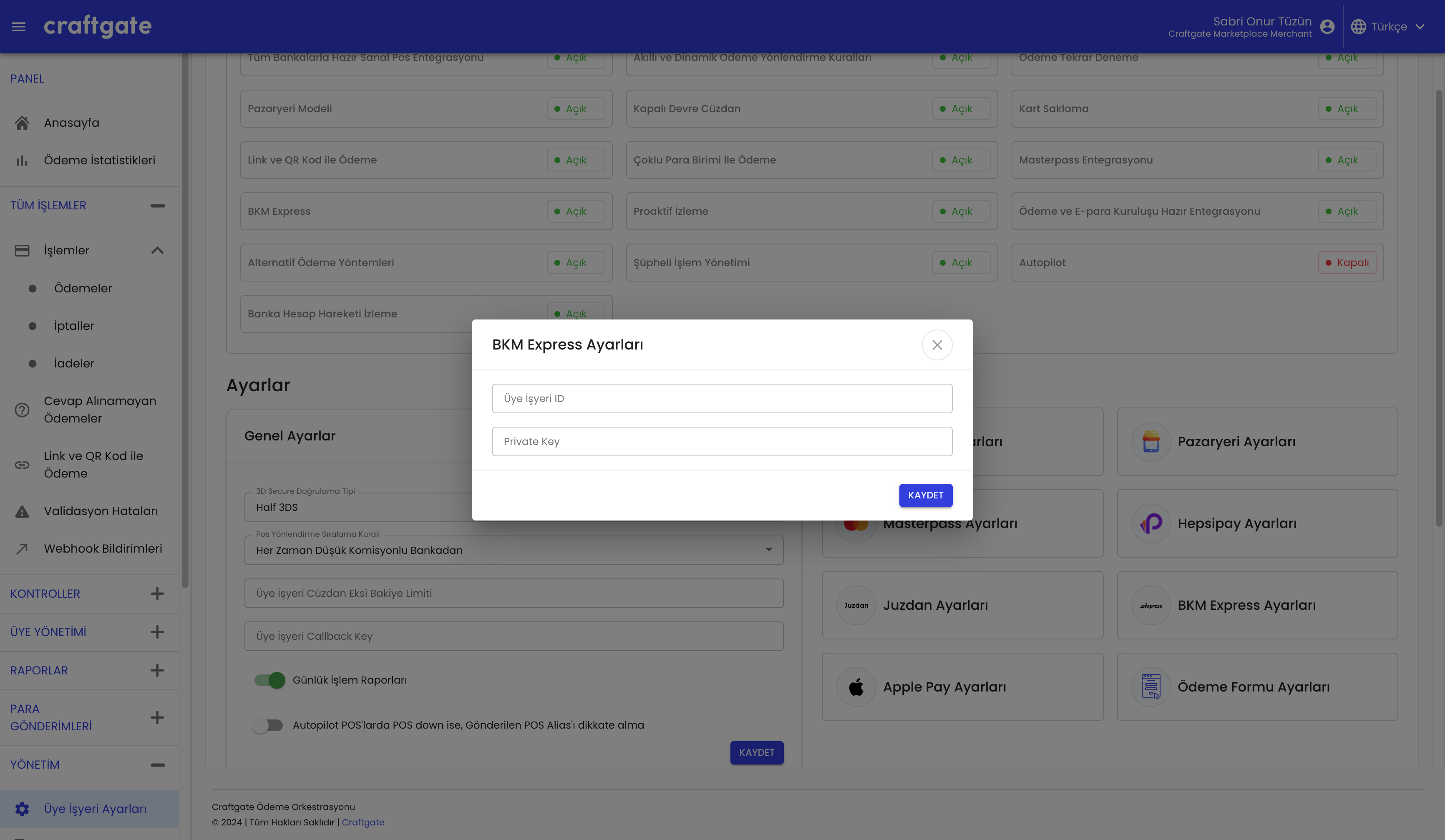Close BKM Express Ayarları dialog
This screenshot has height=840, width=1445.
[x=937, y=344]
